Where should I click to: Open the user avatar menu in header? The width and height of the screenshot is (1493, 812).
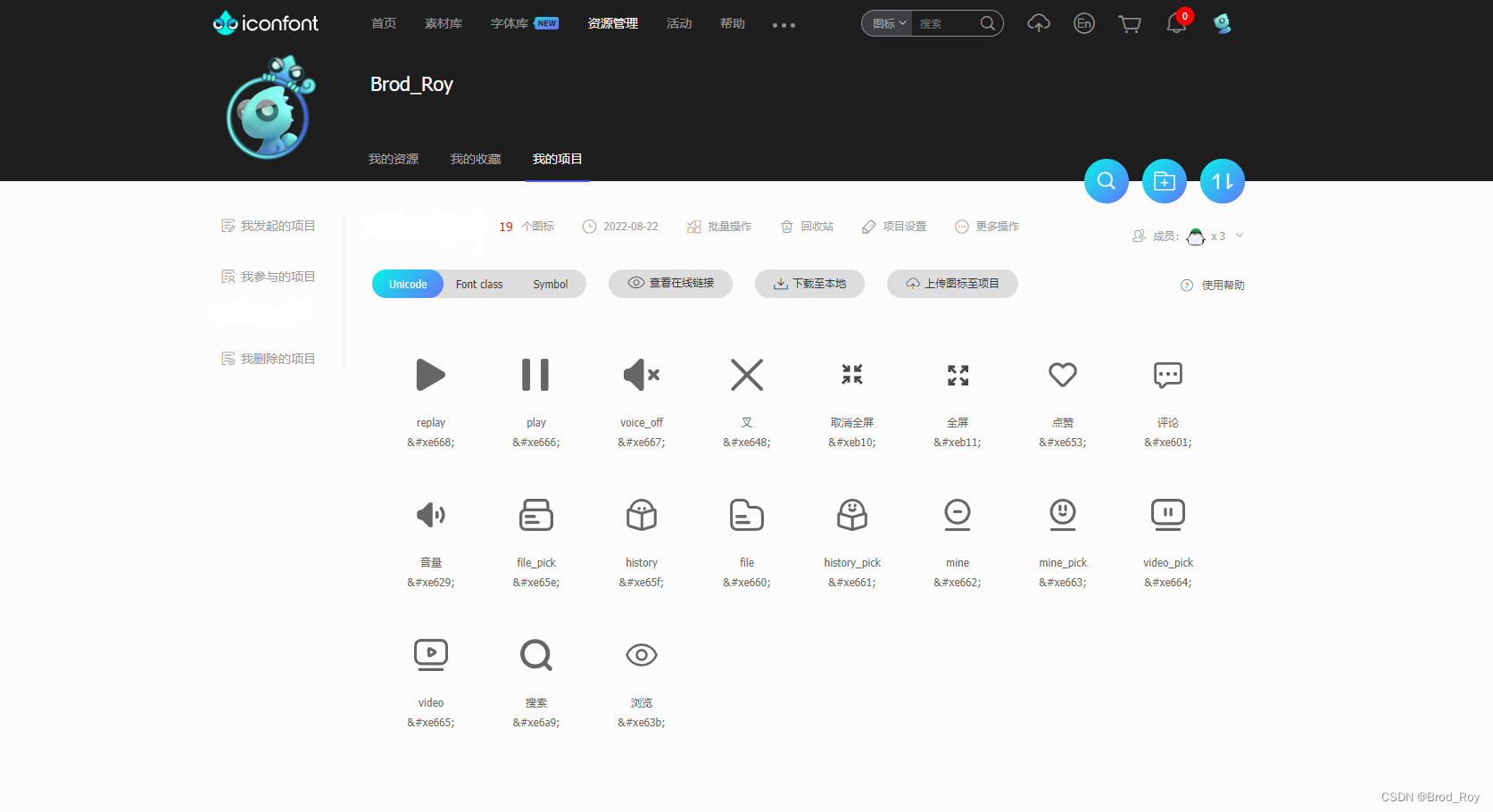tap(1223, 23)
